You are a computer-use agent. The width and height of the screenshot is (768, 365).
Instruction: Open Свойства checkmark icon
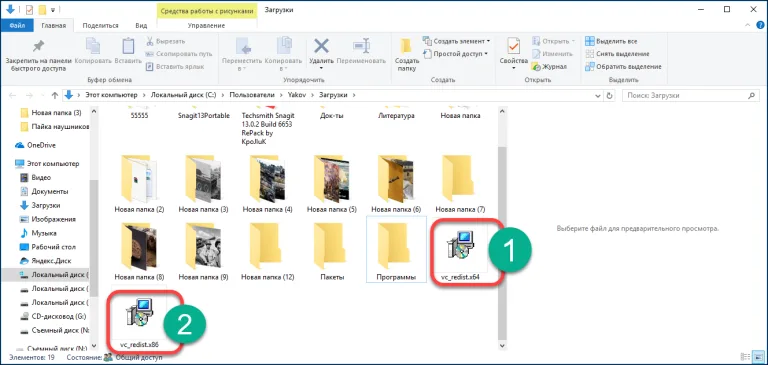(x=514, y=47)
